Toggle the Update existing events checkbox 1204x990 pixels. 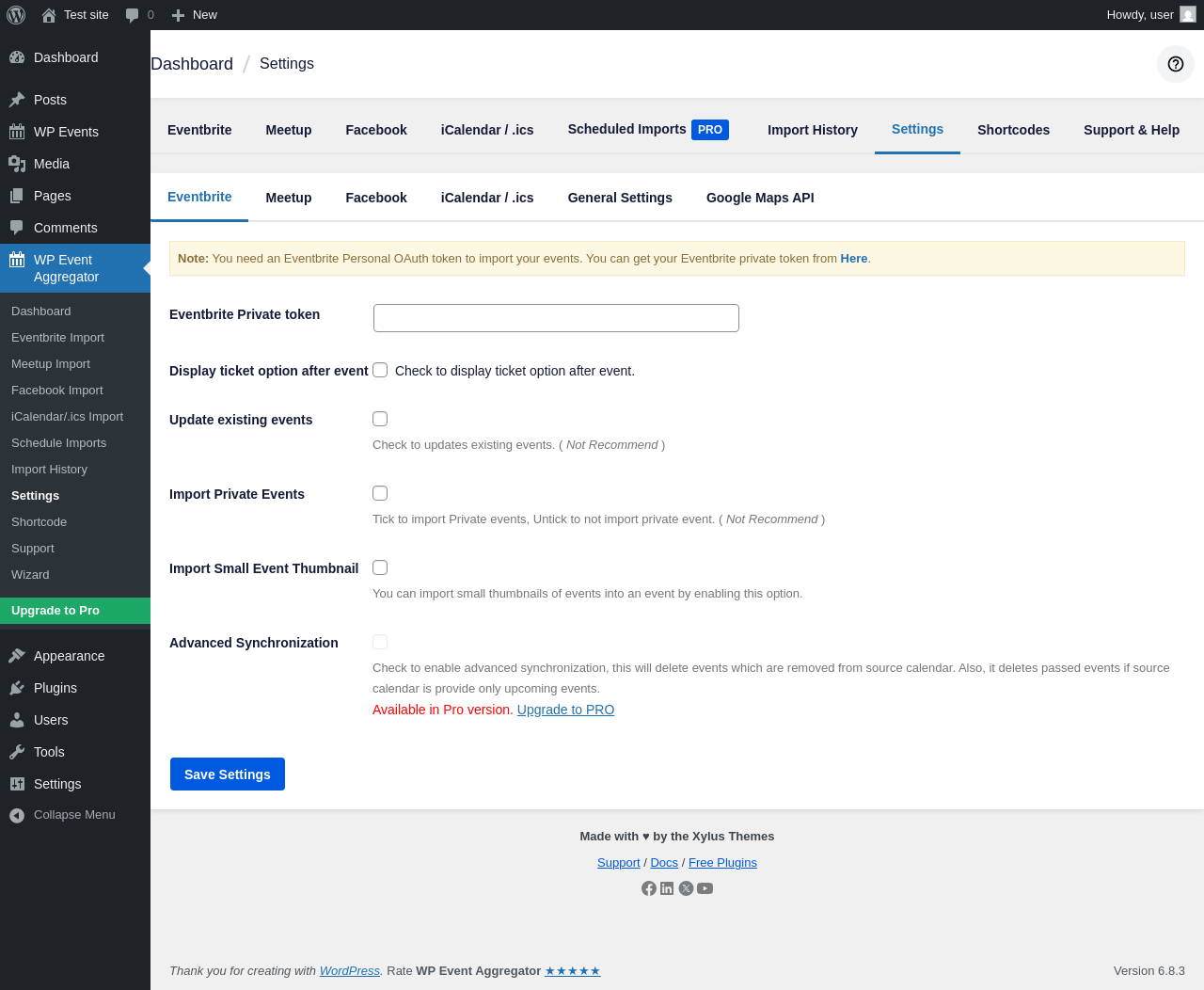(x=380, y=419)
